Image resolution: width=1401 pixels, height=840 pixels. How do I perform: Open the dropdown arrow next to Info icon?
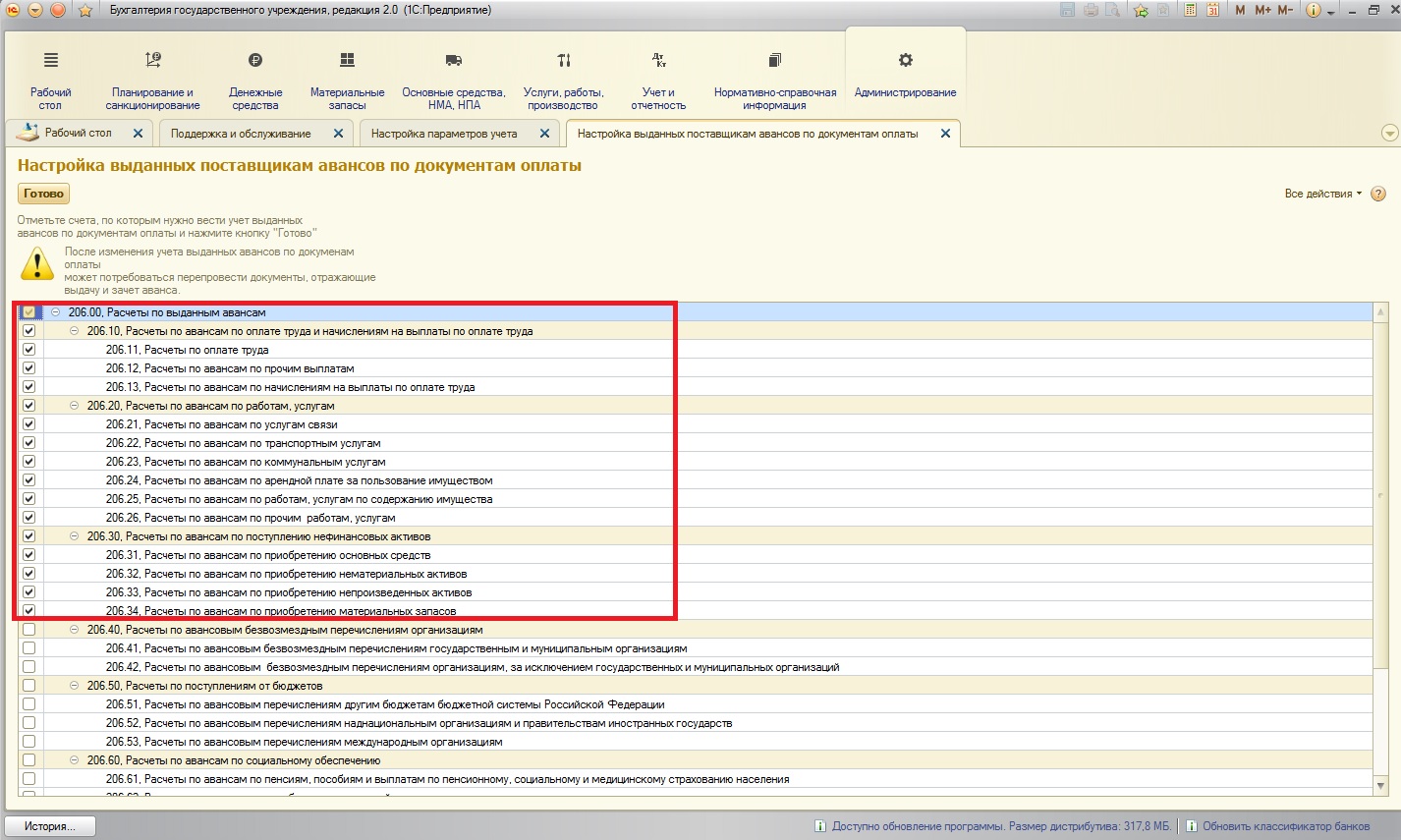[x=1331, y=13]
